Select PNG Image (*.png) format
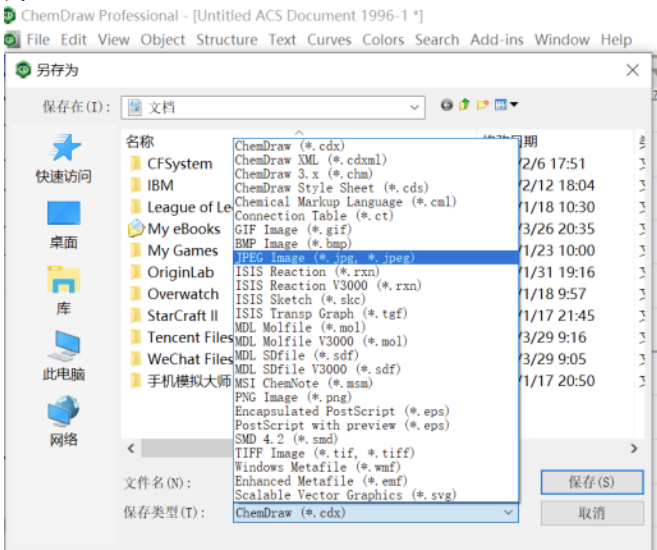The image size is (657, 550). [x=375, y=397]
